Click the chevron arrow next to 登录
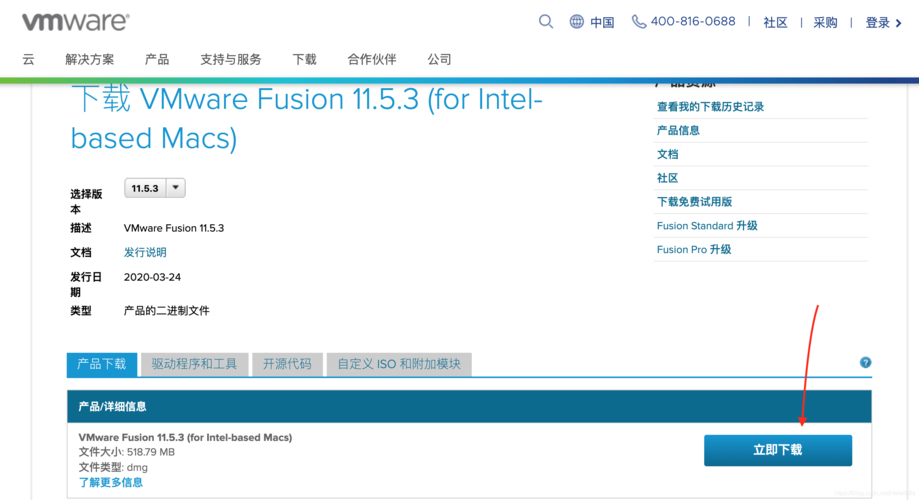Image resolution: width=919 pixels, height=500 pixels. tap(898, 23)
